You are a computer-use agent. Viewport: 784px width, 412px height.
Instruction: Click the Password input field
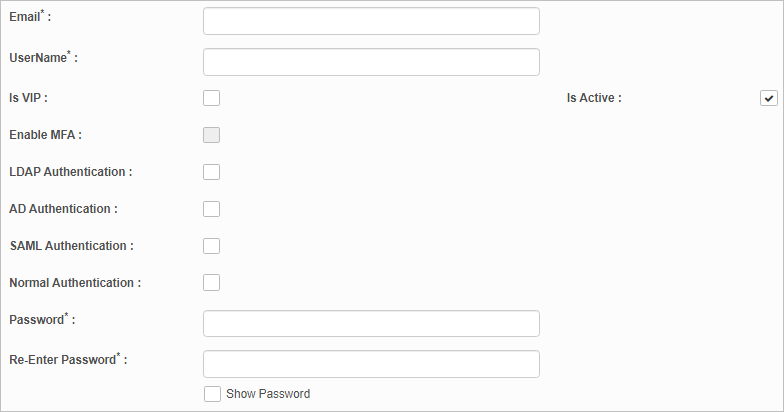371,324
